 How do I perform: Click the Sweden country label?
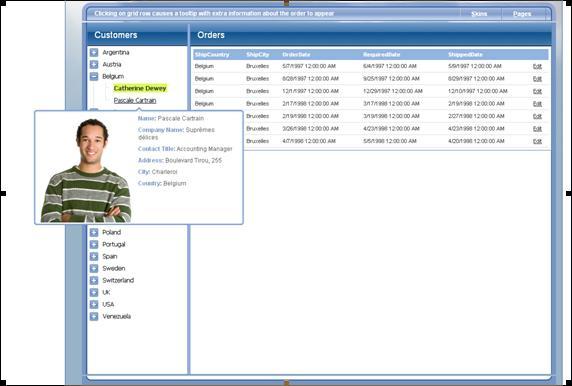point(113,269)
